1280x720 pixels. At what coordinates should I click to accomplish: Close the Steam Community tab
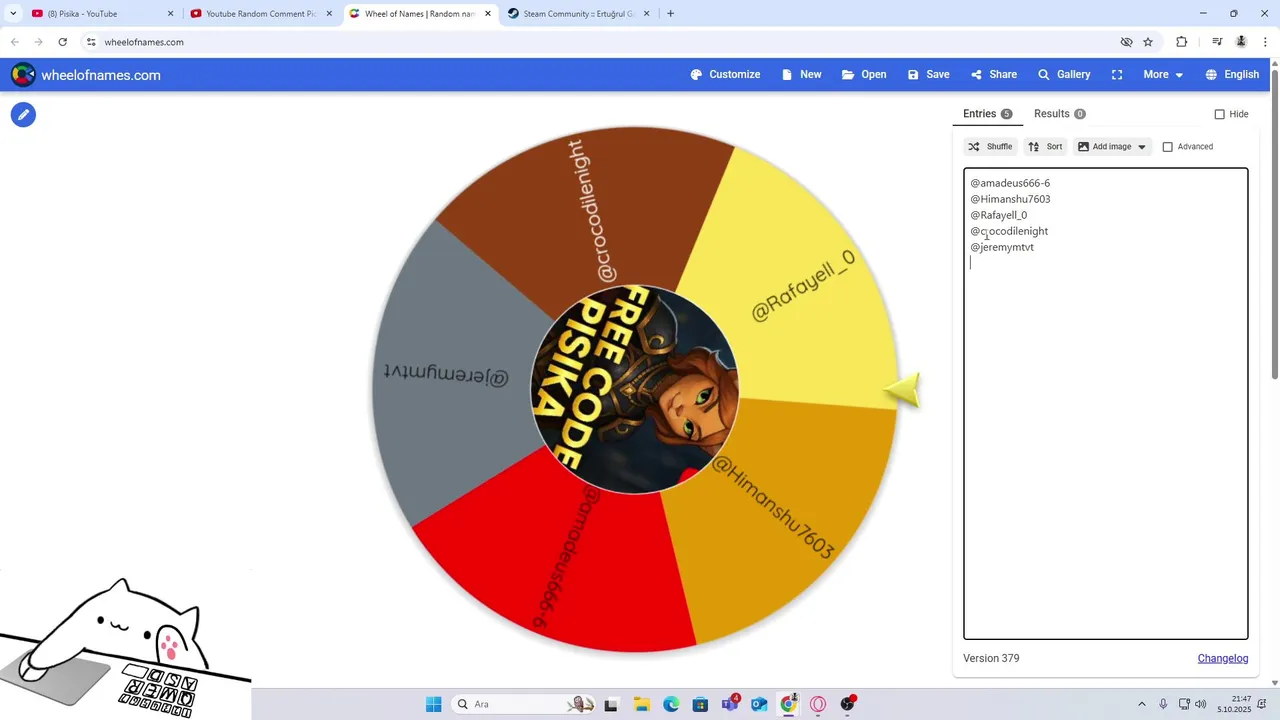tap(646, 14)
